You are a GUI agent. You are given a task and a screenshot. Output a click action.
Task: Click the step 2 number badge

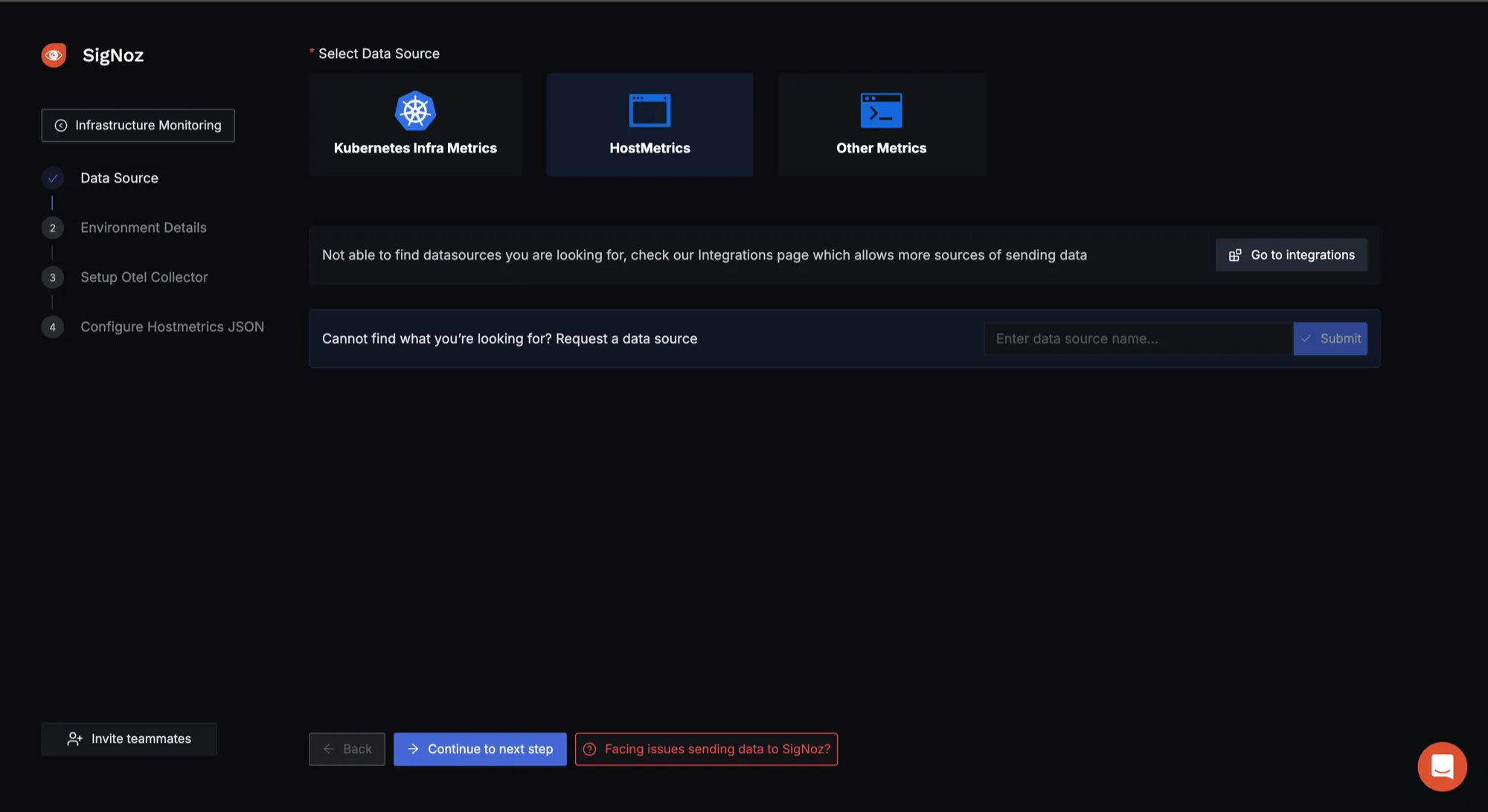[52, 228]
